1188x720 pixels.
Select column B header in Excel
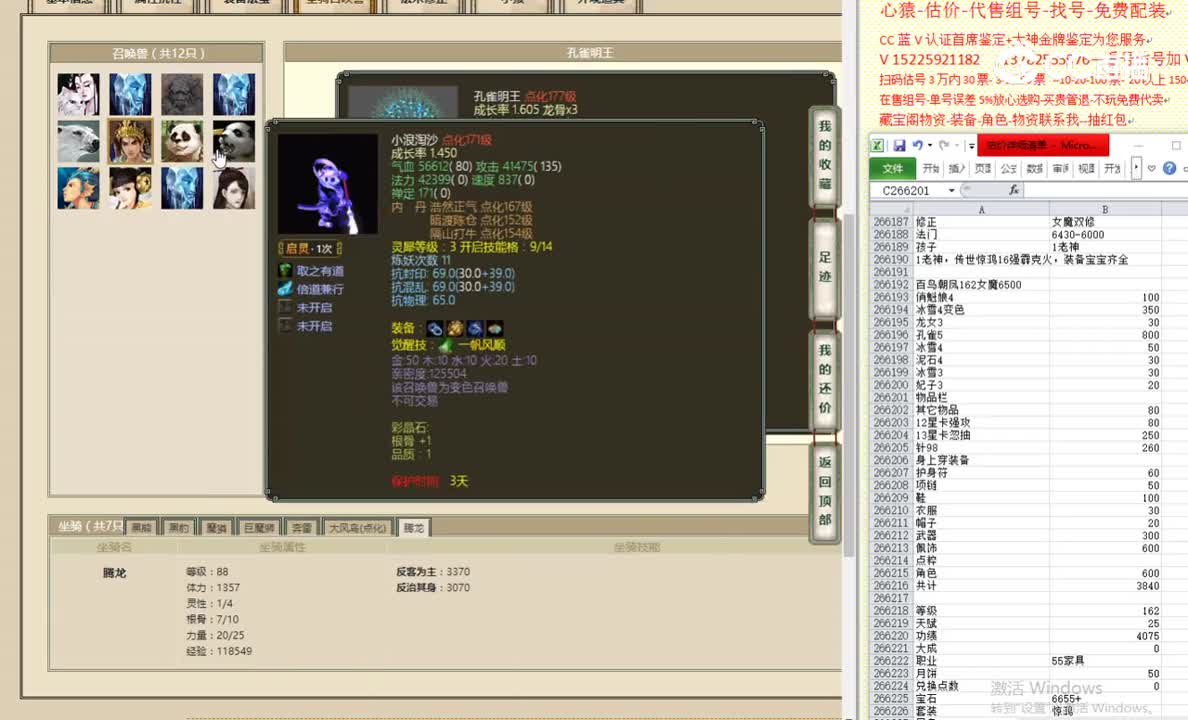[1105, 209]
